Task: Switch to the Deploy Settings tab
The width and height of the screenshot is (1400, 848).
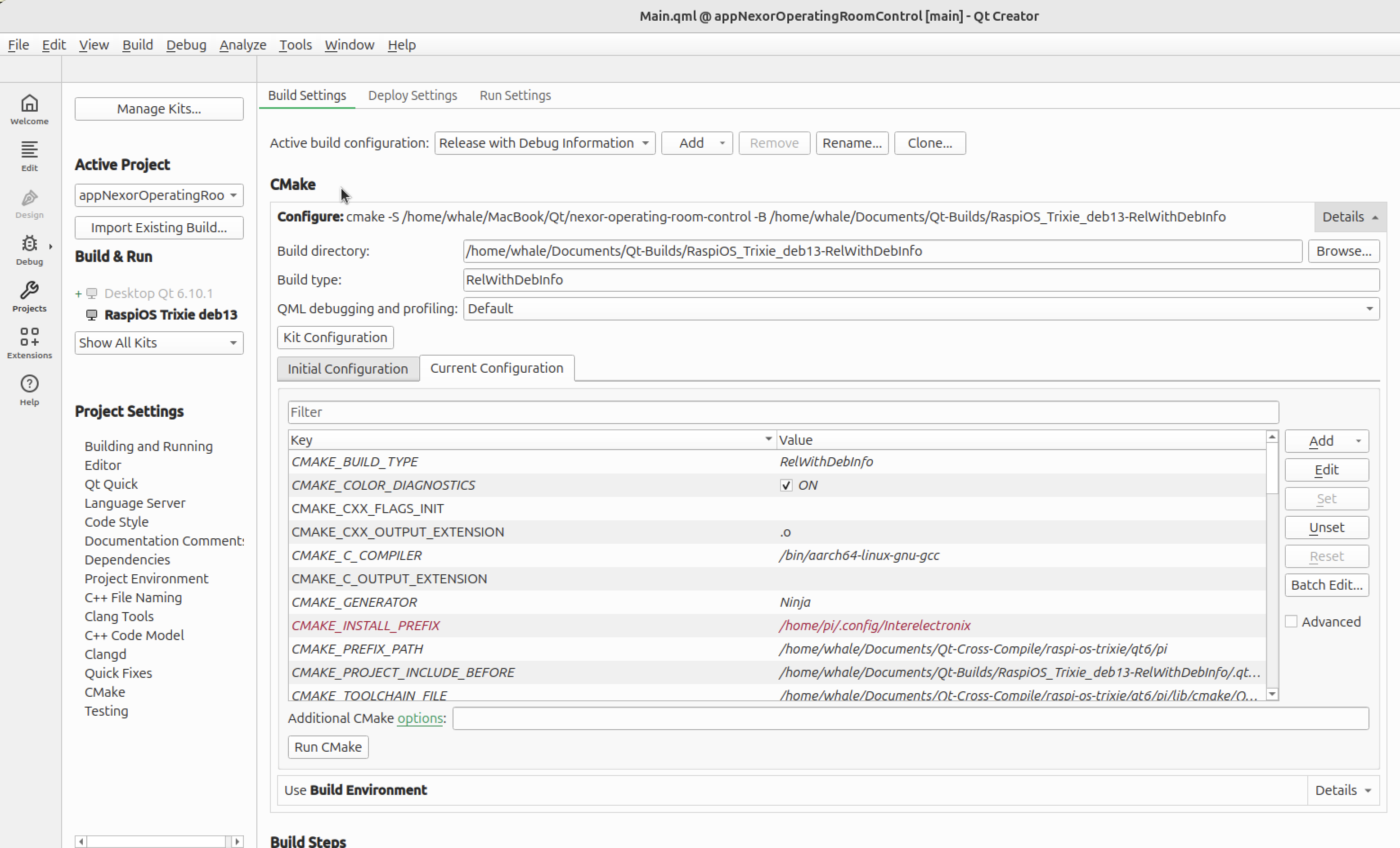Action: tap(413, 95)
